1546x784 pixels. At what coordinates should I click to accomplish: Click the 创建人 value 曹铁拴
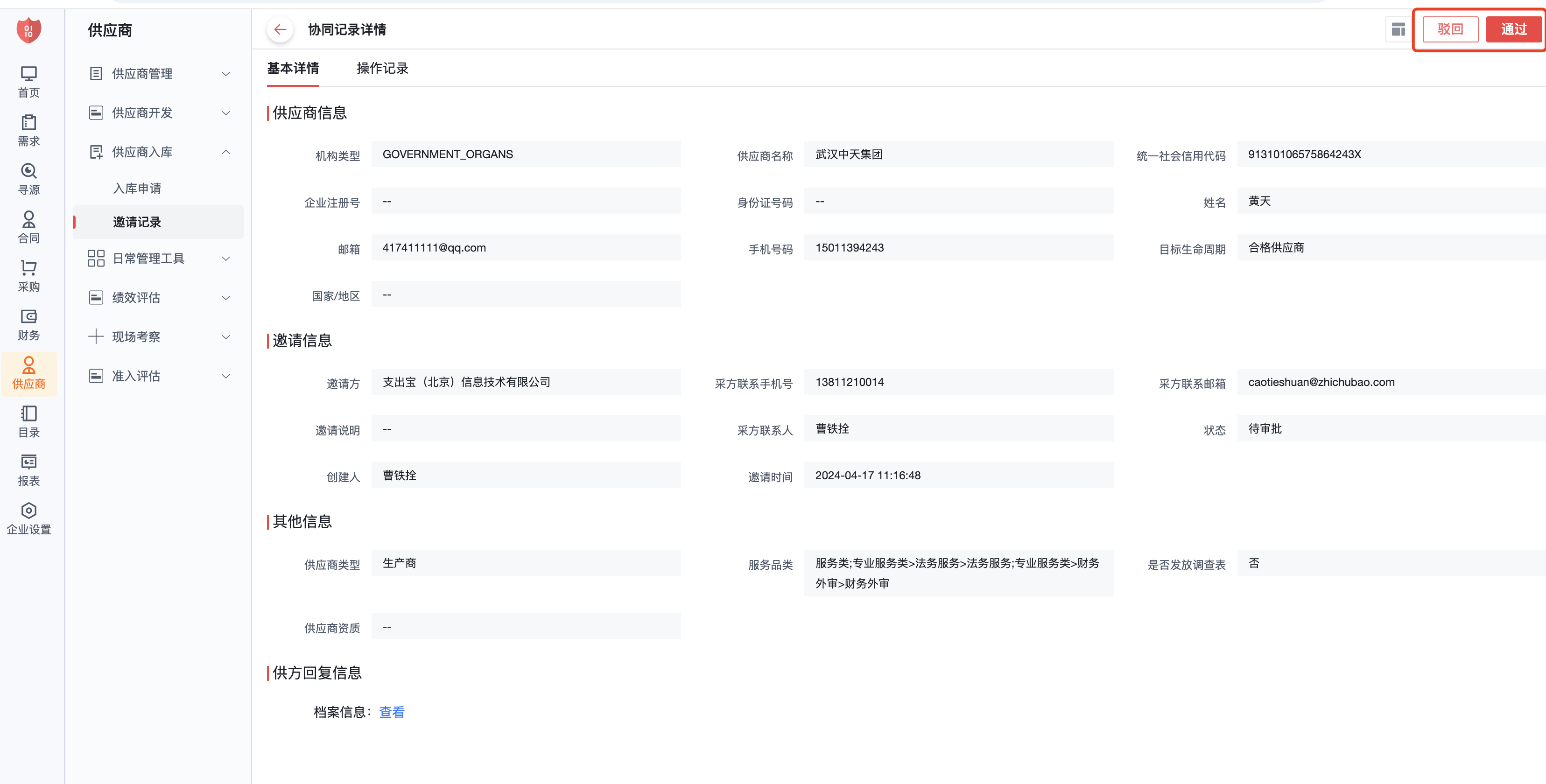click(x=399, y=475)
